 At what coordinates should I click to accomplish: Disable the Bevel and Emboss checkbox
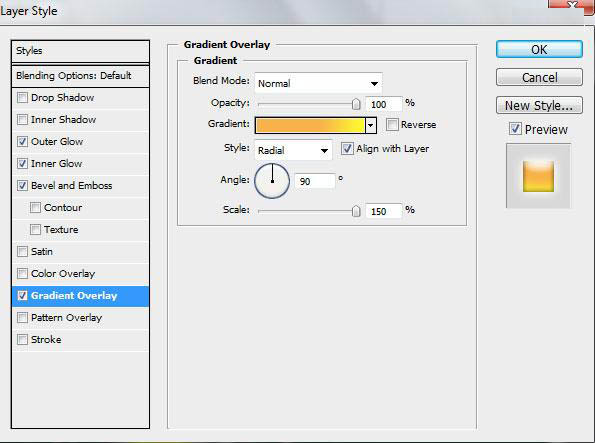pos(22,186)
